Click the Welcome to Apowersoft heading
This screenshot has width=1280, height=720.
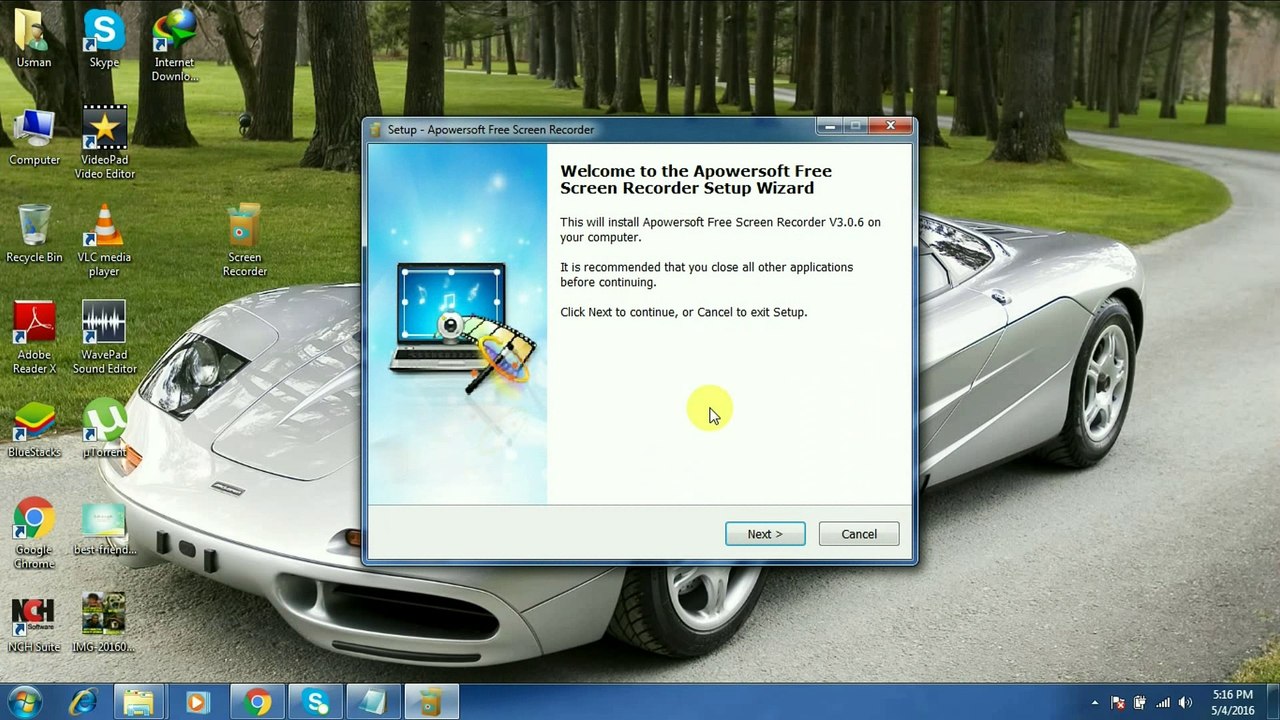point(696,180)
